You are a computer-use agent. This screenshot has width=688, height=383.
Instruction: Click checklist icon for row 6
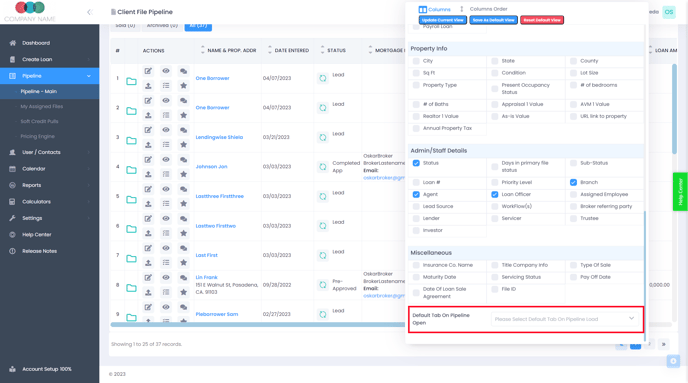click(166, 233)
